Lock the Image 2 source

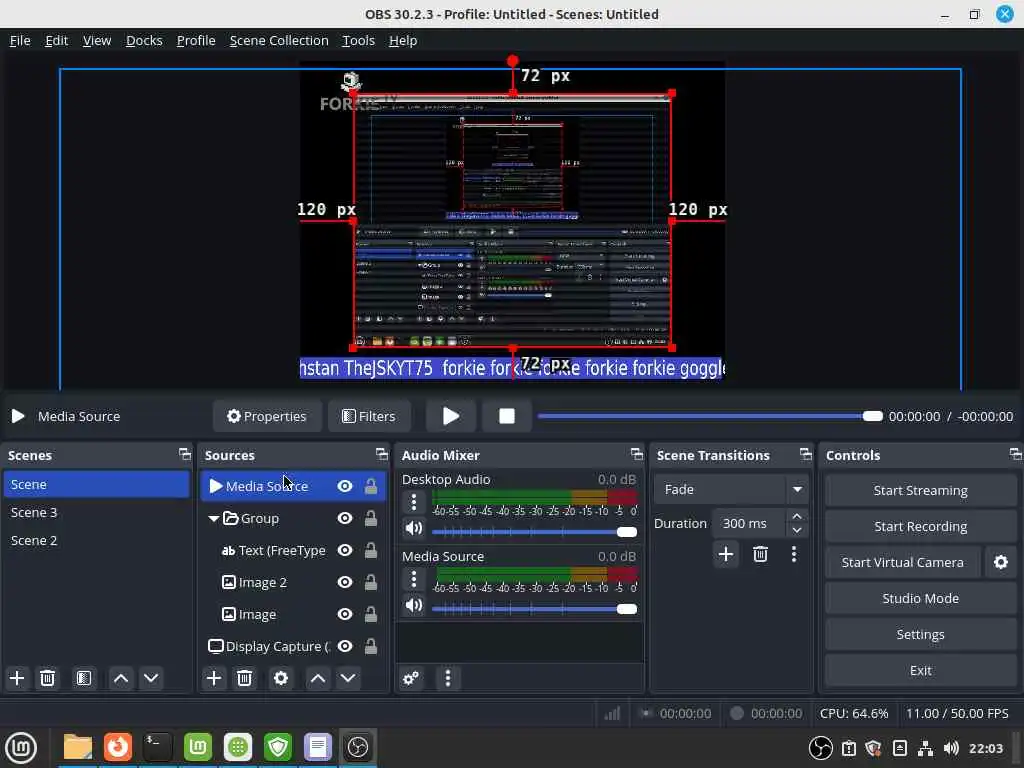370,583
